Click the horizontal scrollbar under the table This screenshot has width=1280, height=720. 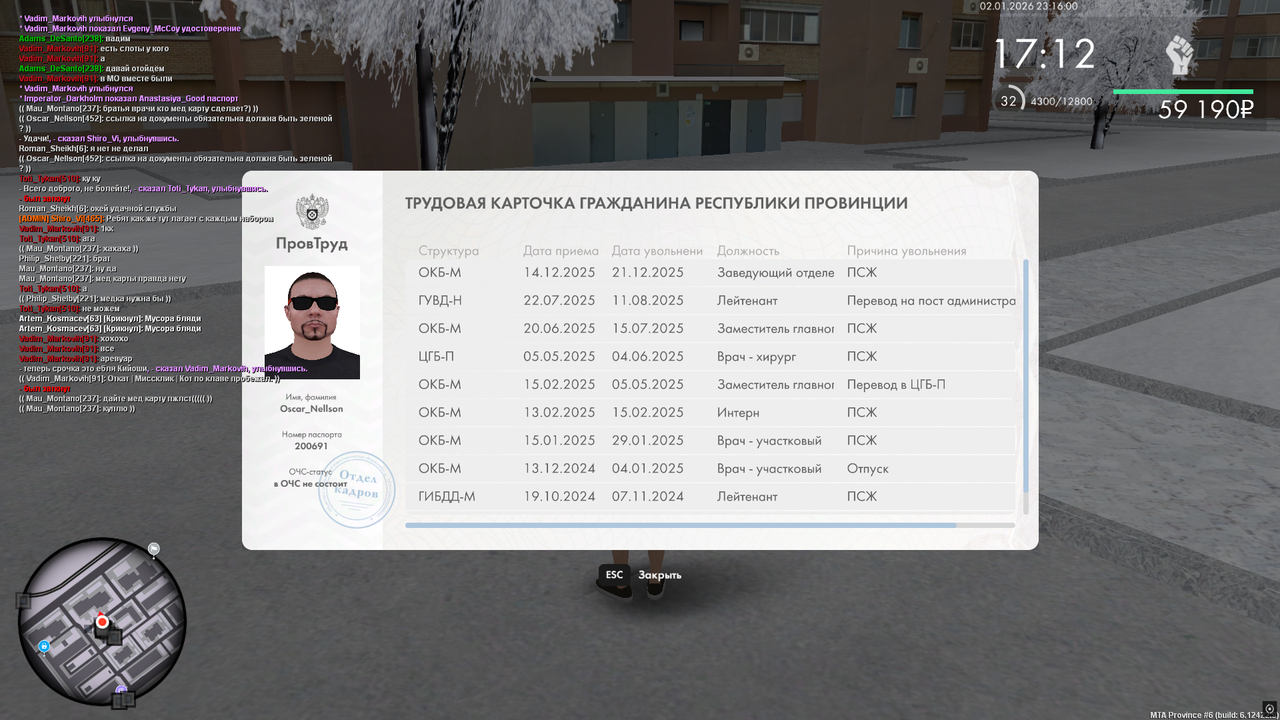(681, 525)
